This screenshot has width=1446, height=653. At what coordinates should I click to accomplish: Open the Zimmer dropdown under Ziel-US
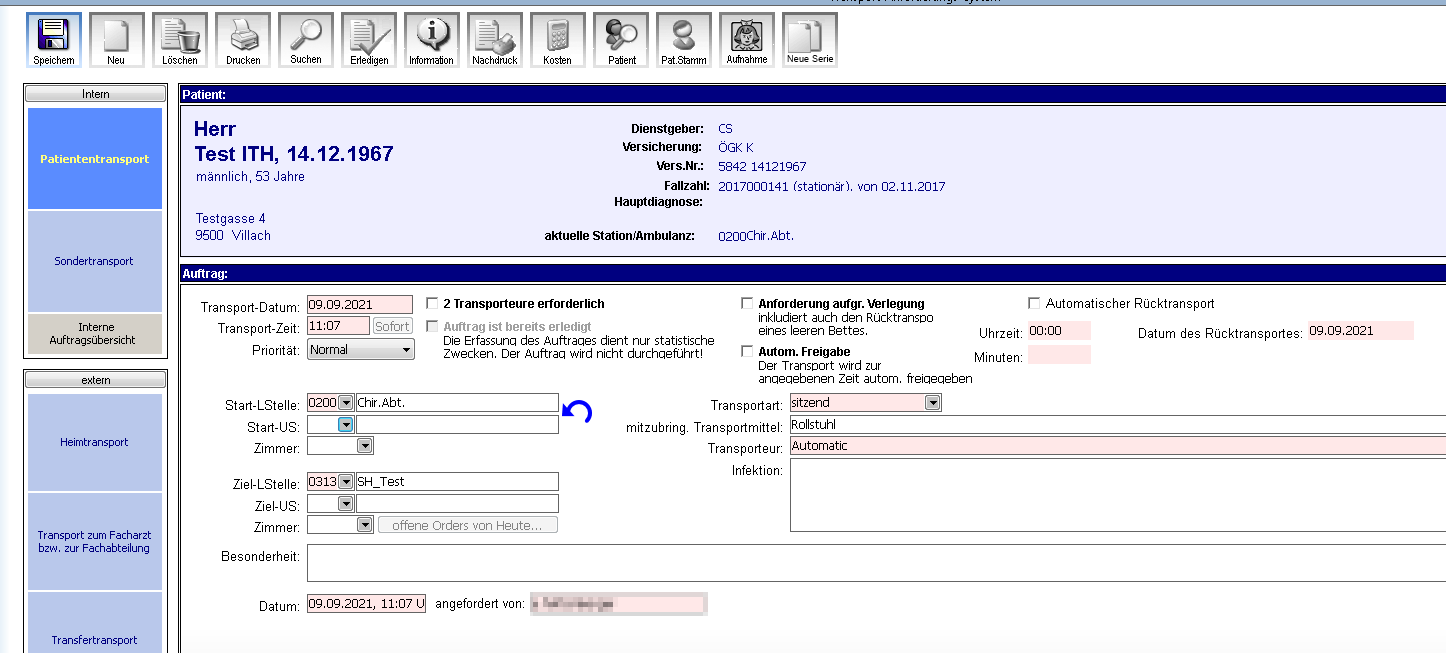point(366,525)
